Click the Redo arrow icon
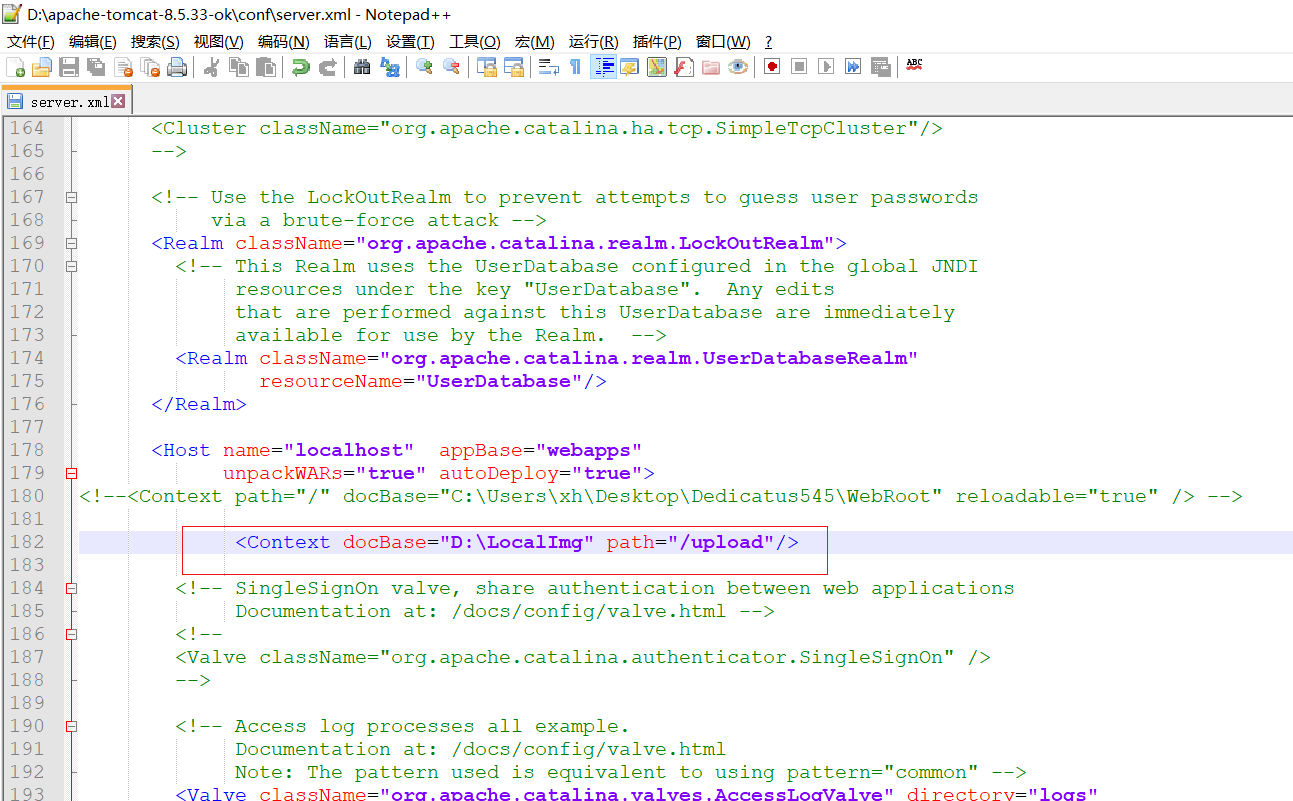Screen dimensions: 1293x801 click(x=327, y=67)
